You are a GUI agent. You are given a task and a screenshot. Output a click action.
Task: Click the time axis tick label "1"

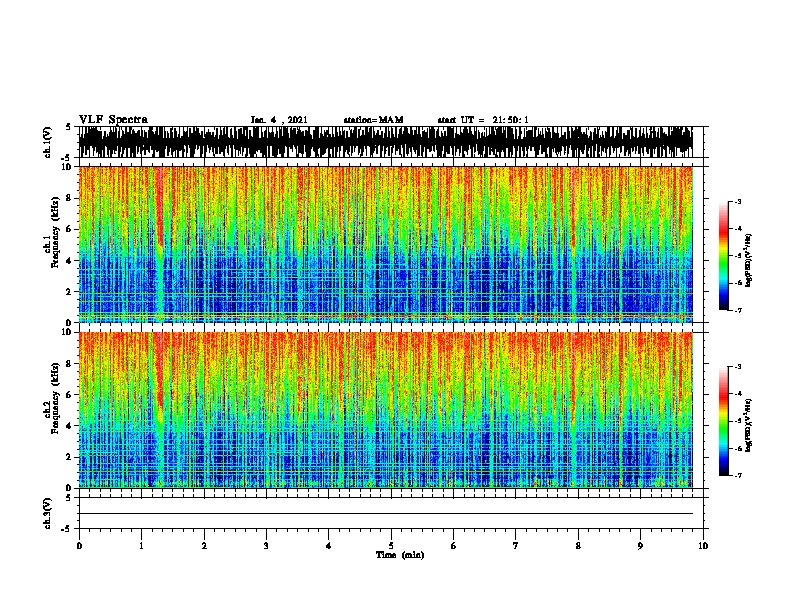[141, 546]
